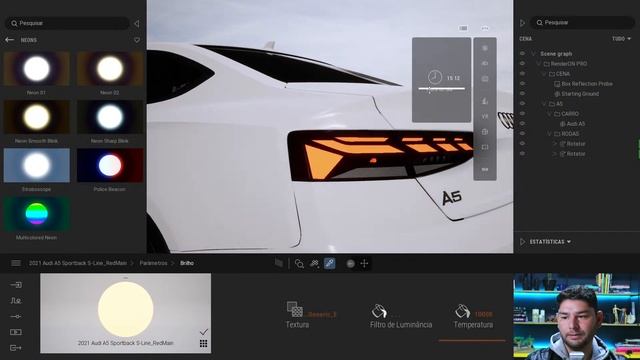This screenshot has height=360, width=640.
Task: Choose the Stroboscope preset
Action: pos(36,165)
